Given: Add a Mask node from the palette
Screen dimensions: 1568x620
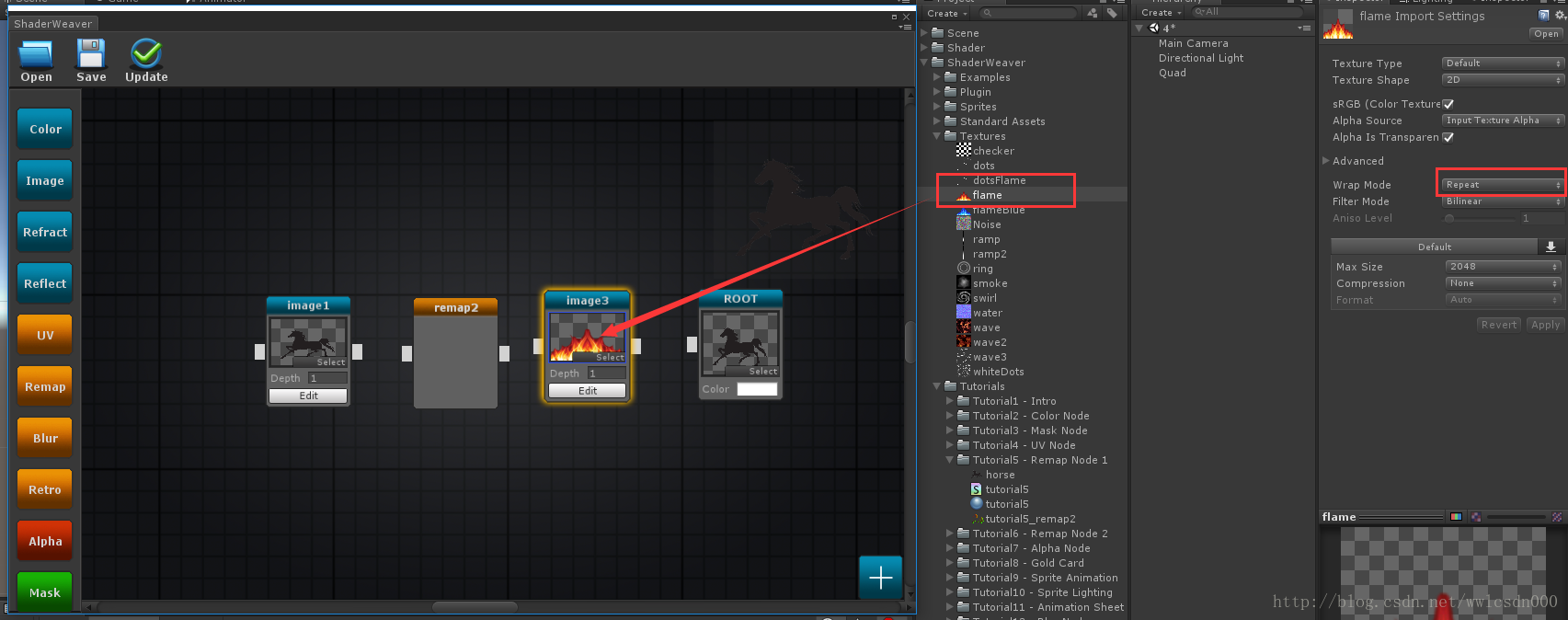Looking at the screenshot, I should [x=45, y=592].
